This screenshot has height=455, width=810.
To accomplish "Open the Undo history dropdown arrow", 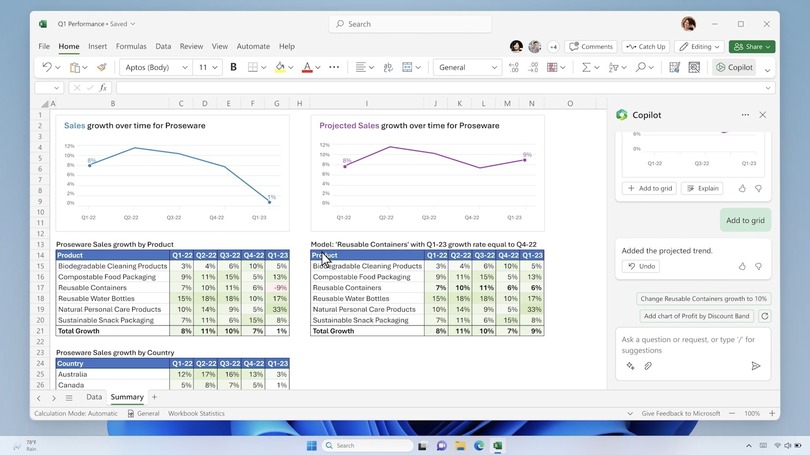I will pos(58,68).
